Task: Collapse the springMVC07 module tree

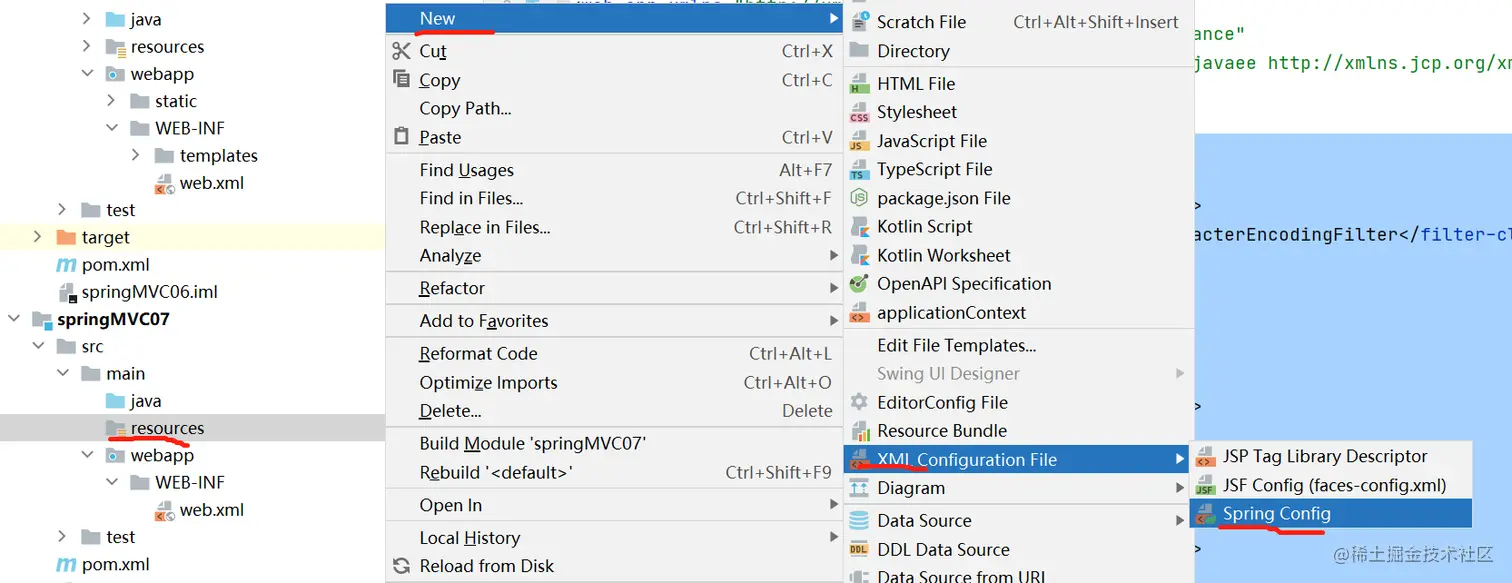Action: 14,320
